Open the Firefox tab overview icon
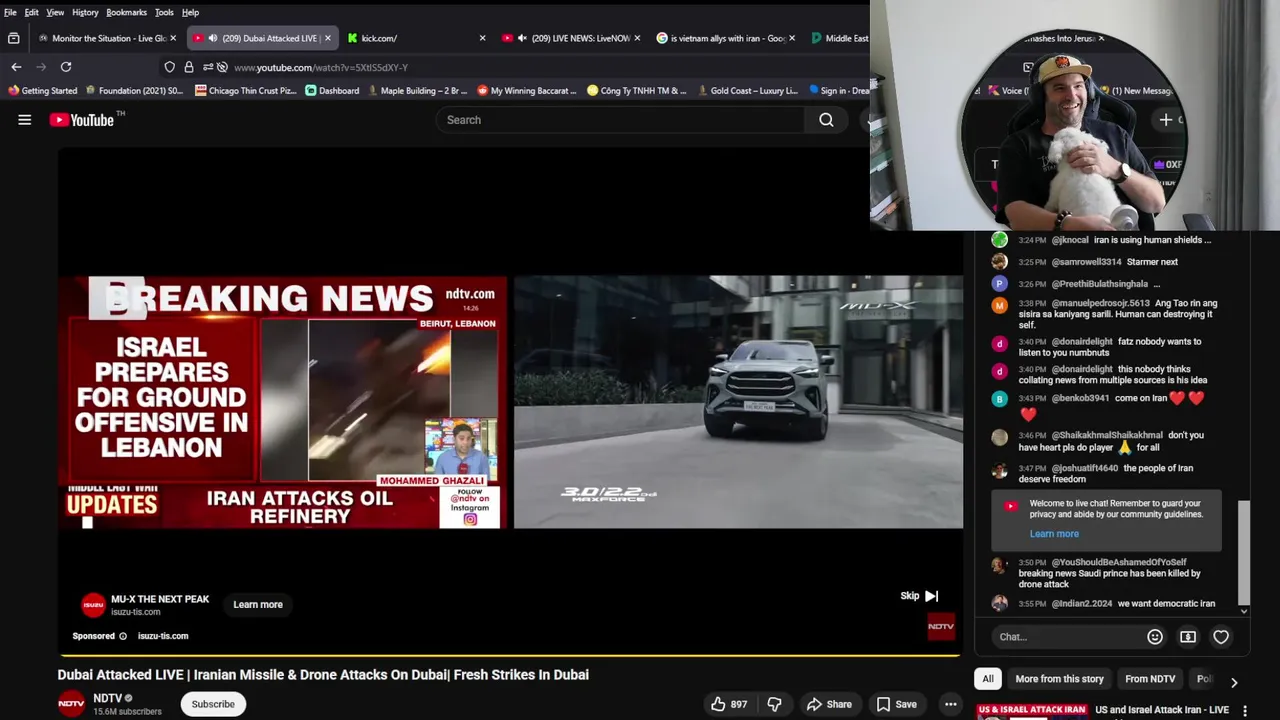1280x720 pixels. (13, 38)
